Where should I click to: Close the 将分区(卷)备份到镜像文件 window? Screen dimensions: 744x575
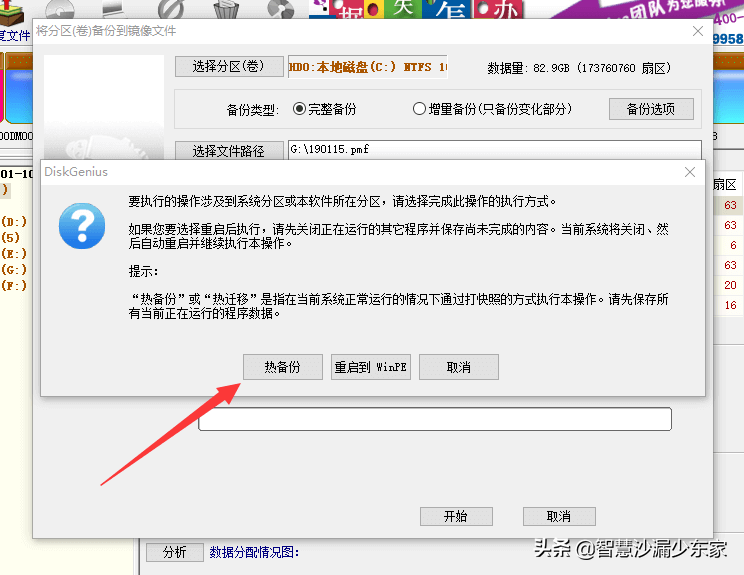tap(698, 31)
